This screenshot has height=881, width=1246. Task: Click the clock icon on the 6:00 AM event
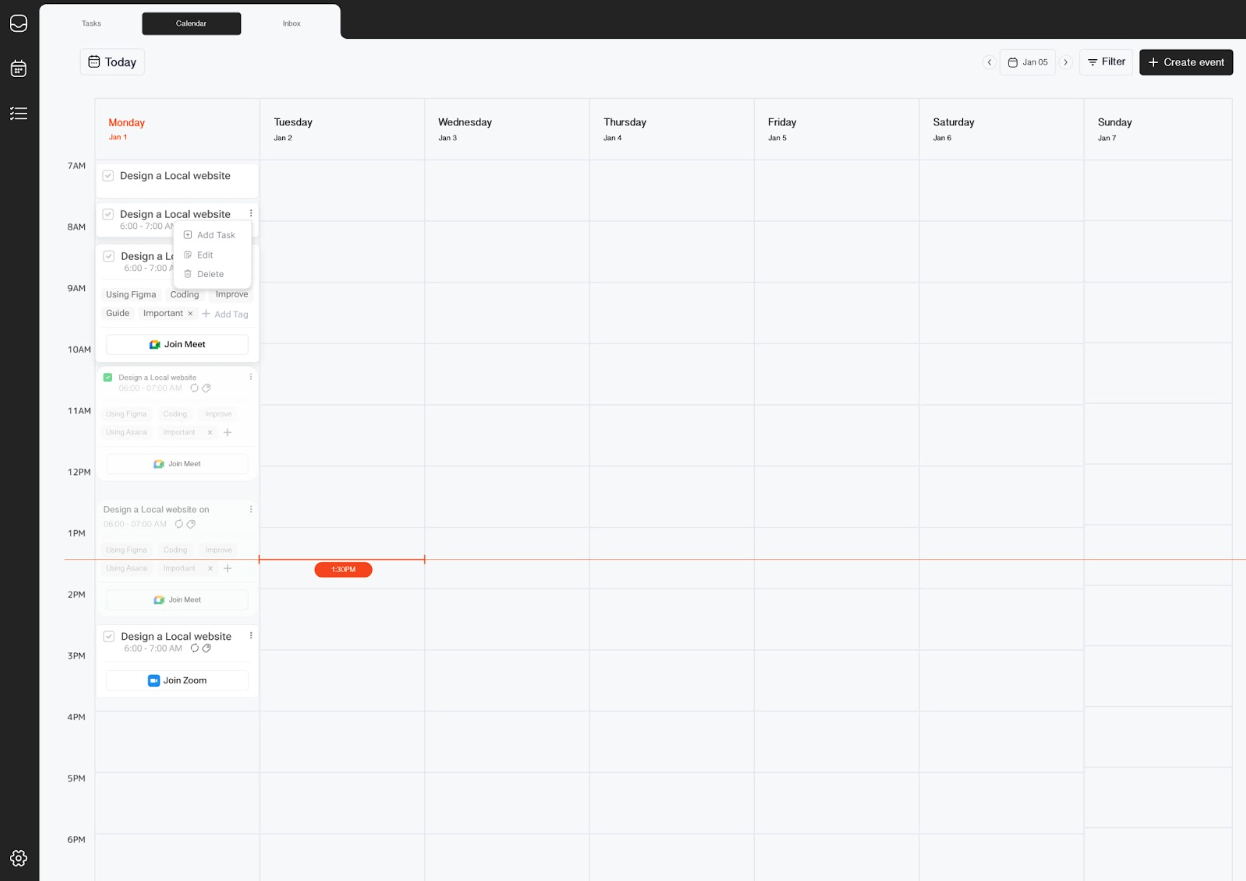click(x=194, y=648)
